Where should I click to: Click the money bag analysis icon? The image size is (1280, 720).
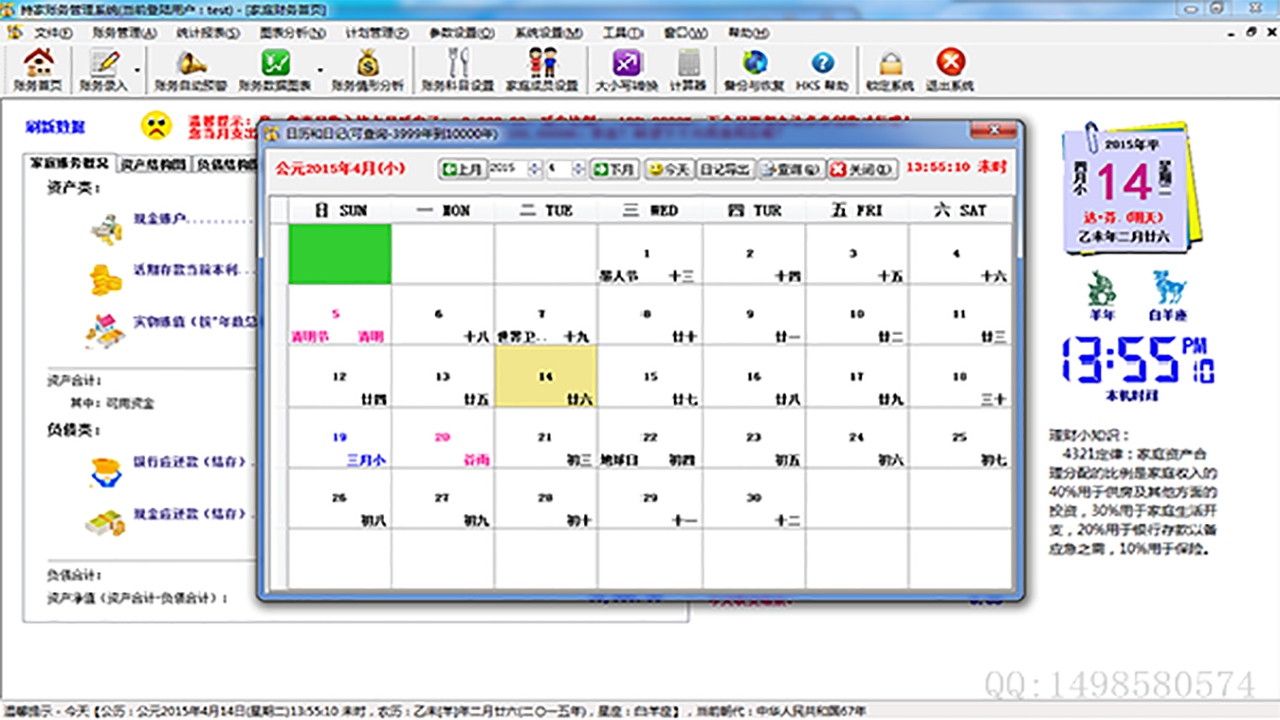(x=367, y=69)
